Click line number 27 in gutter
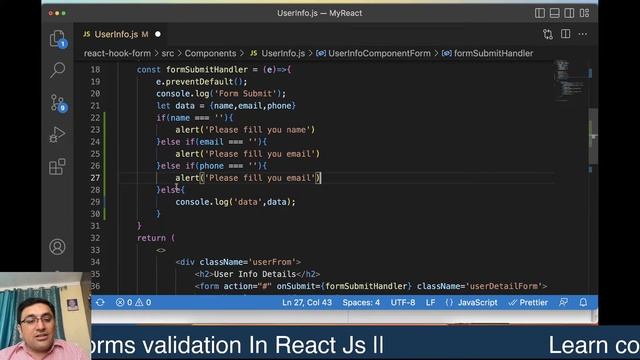The height and width of the screenshot is (360, 640). click(x=95, y=178)
